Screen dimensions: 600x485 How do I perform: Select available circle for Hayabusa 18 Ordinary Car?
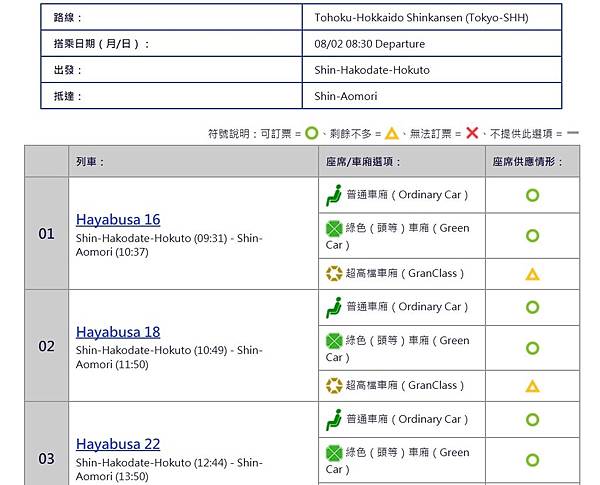click(532, 307)
